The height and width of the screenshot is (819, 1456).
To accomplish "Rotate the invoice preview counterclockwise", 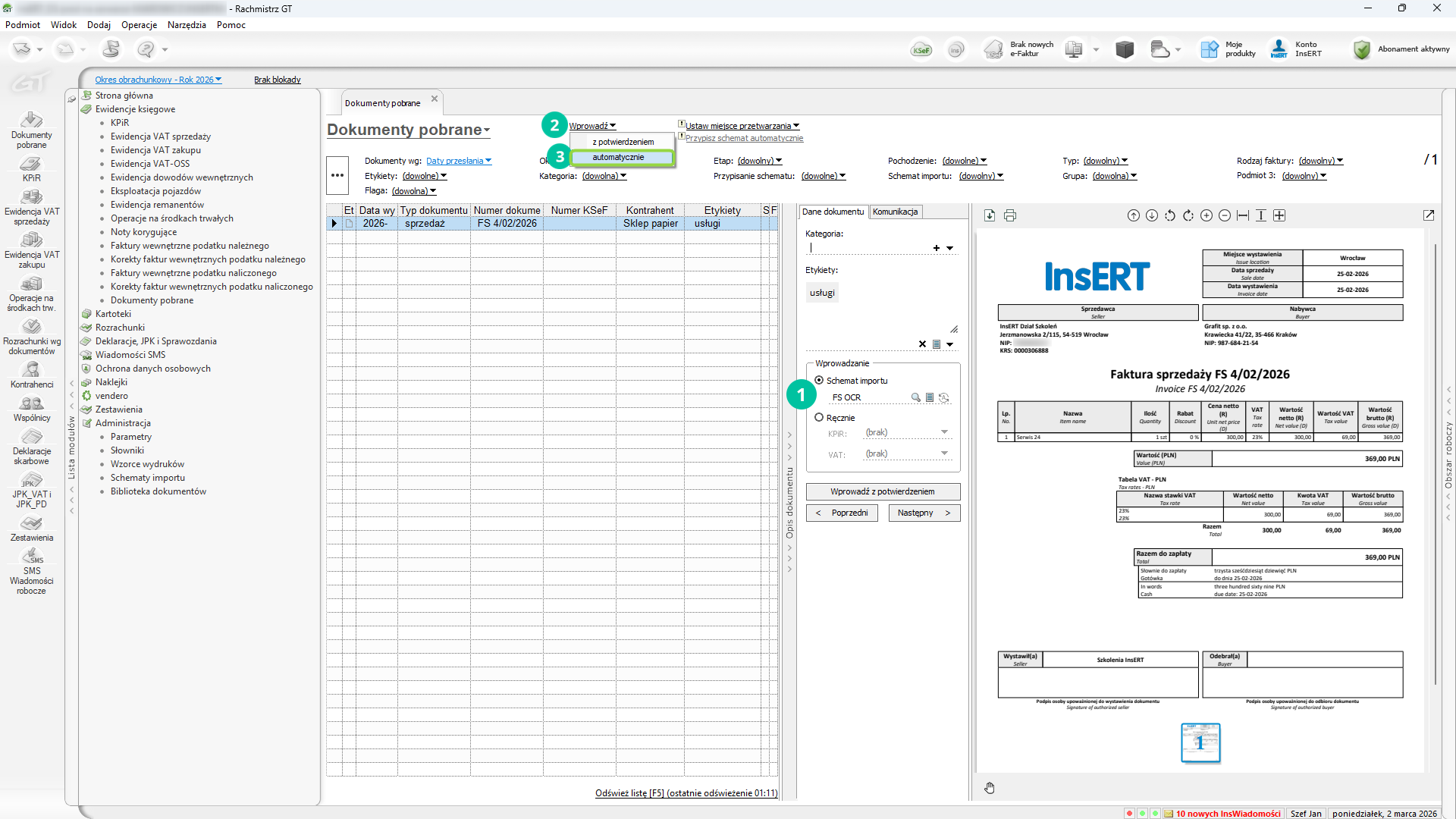I will click(1169, 215).
